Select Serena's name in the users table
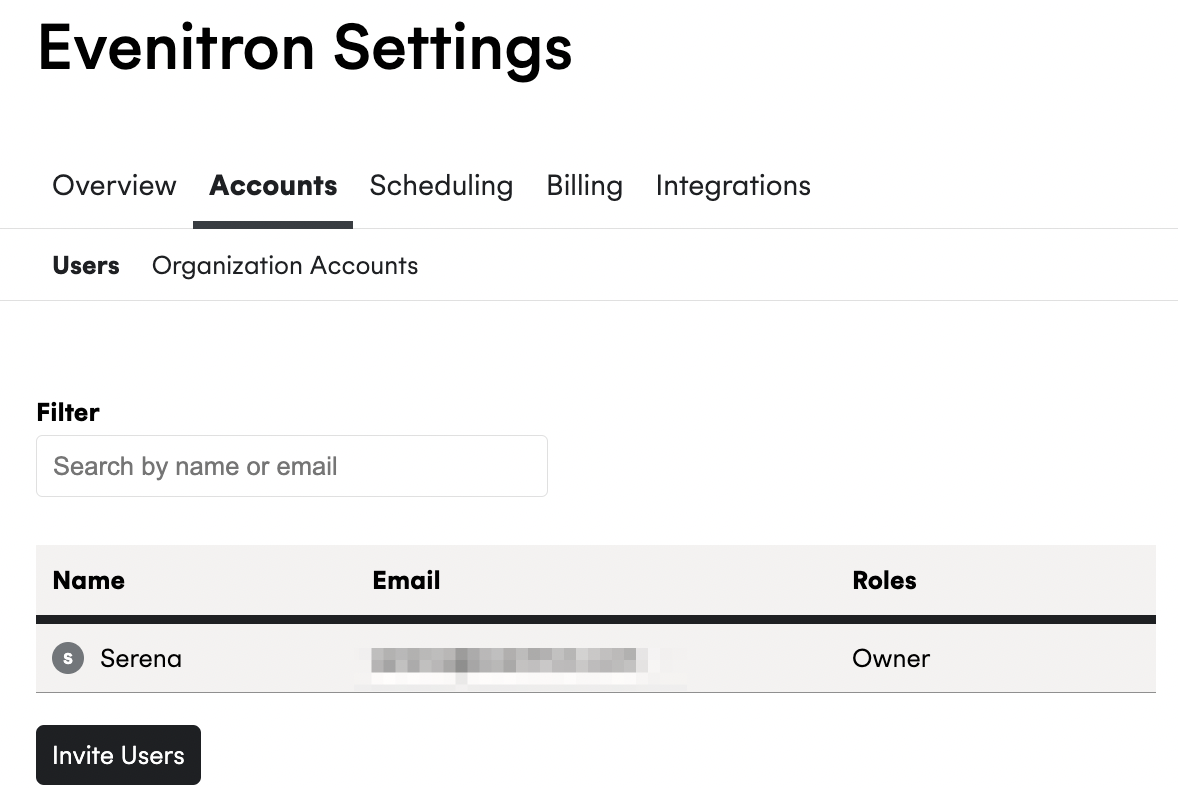Image resolution: width=1178 pixels, height=788 pixels. [x=140, y=658]
